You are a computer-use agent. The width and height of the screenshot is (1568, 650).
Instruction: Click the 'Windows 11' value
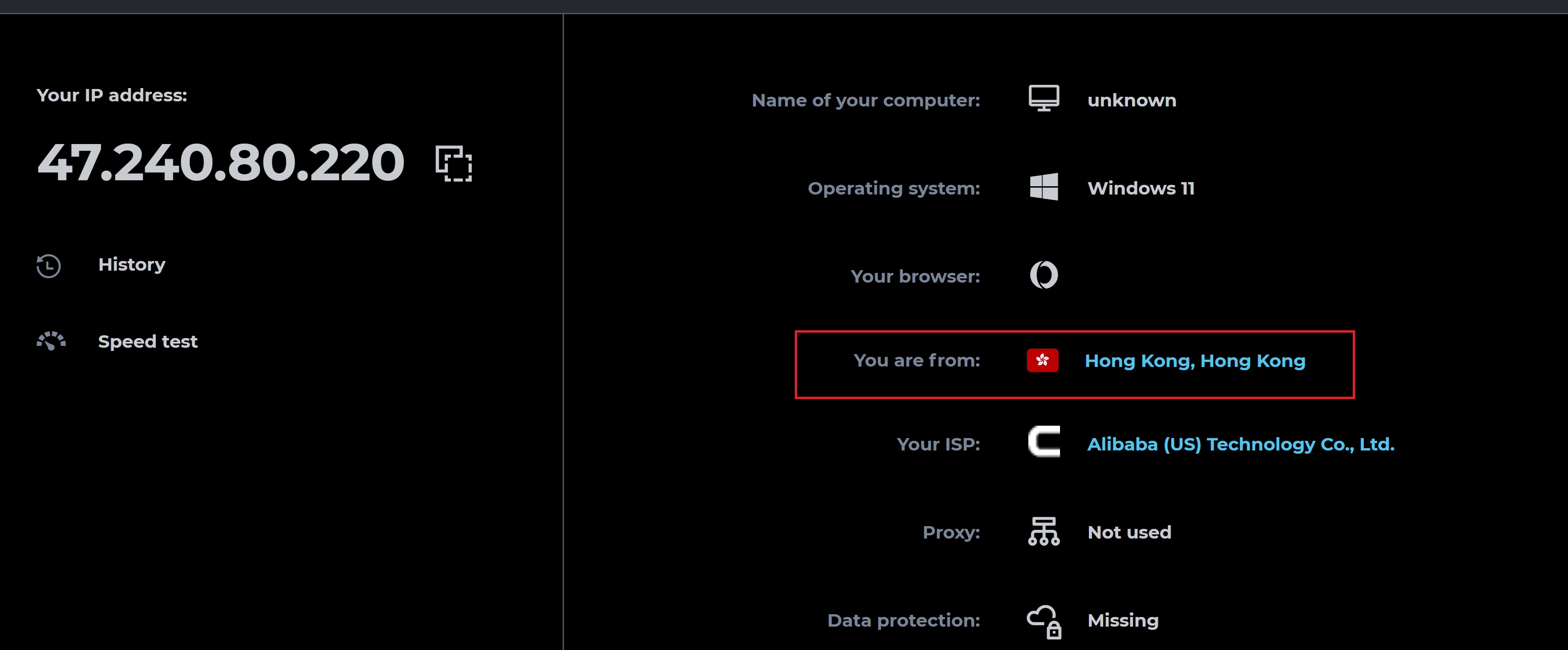click(1141, 188)
